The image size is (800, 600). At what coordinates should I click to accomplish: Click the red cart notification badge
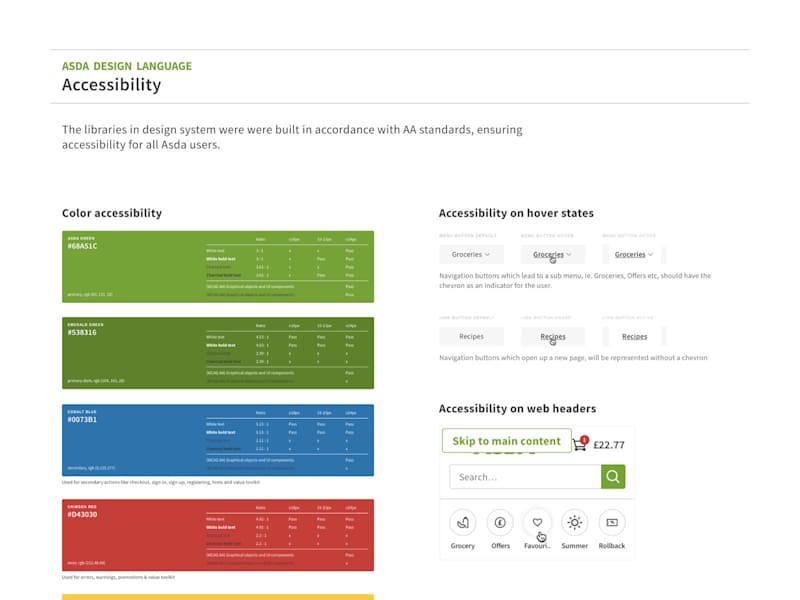coord(584,440)
